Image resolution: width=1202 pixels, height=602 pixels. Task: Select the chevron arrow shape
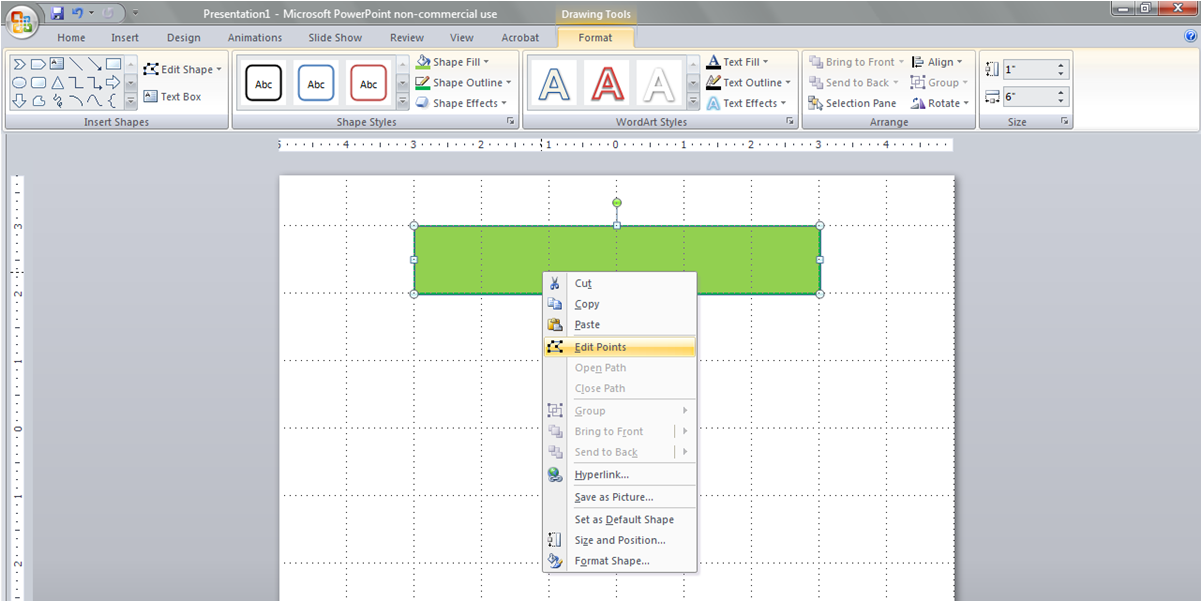click(19, 64)
